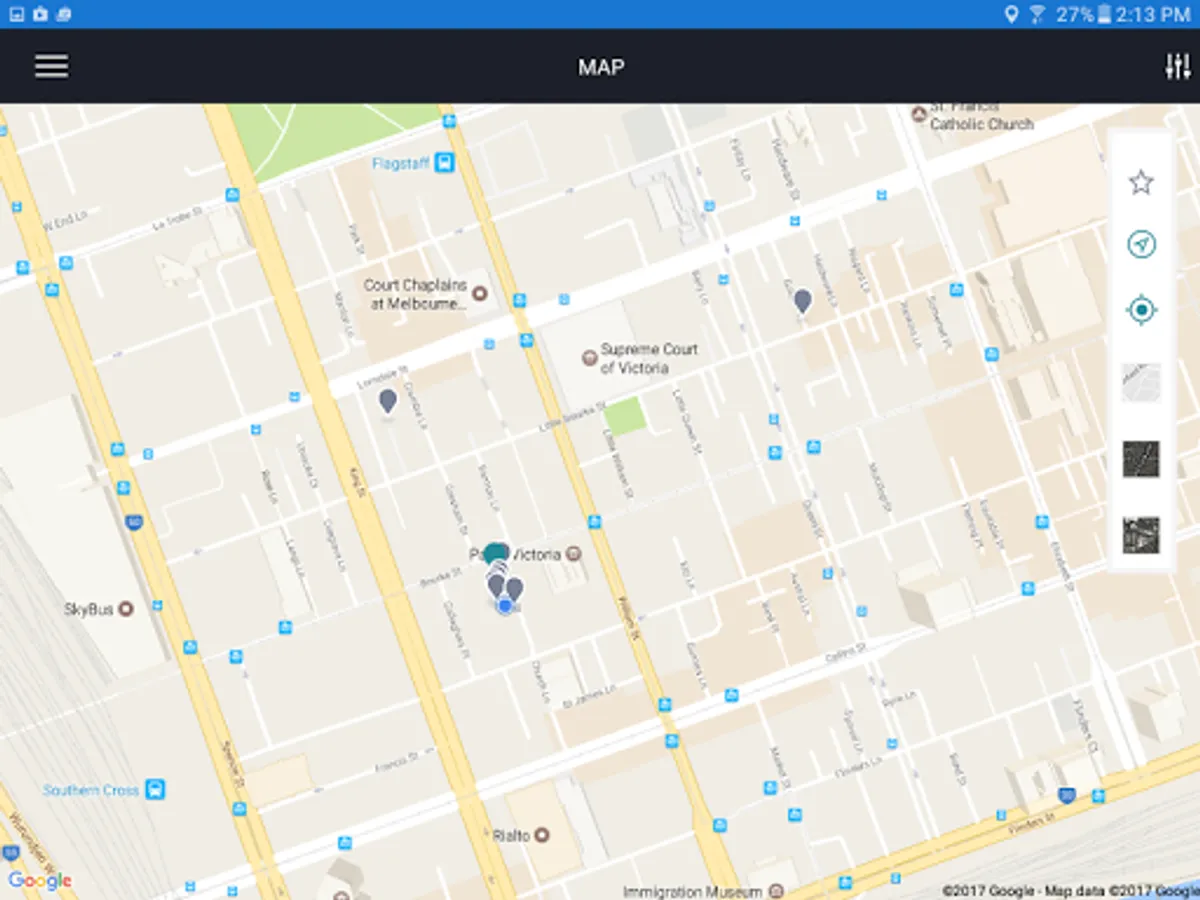Select the satellite map style thumbnail
This screenshot has width=1200, height=900.
point(1141,535)
